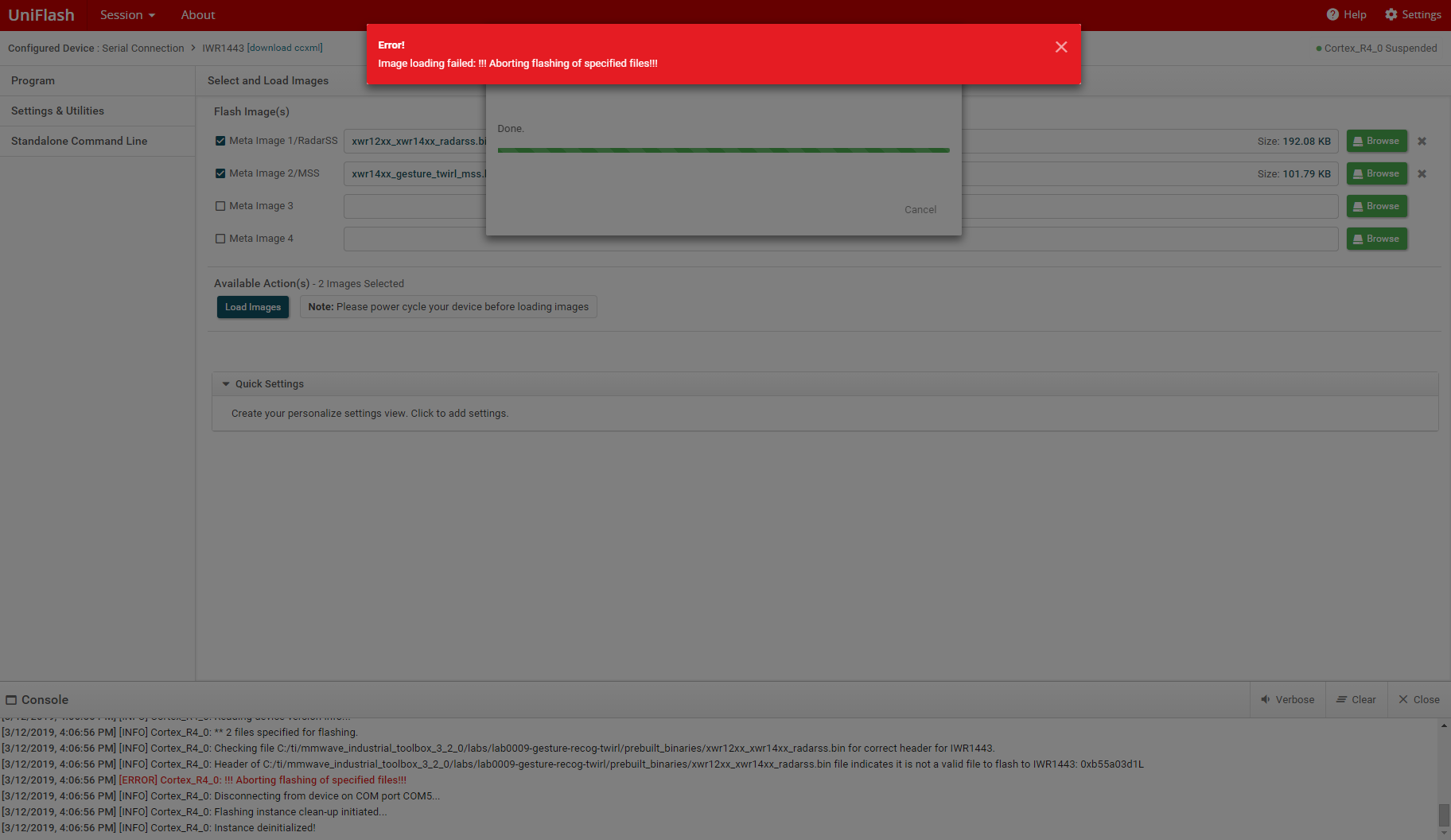Click '2 Images Selected' text
This screenshot has width=1451, height=840.
pyautogui.click(x=361, y=284)
